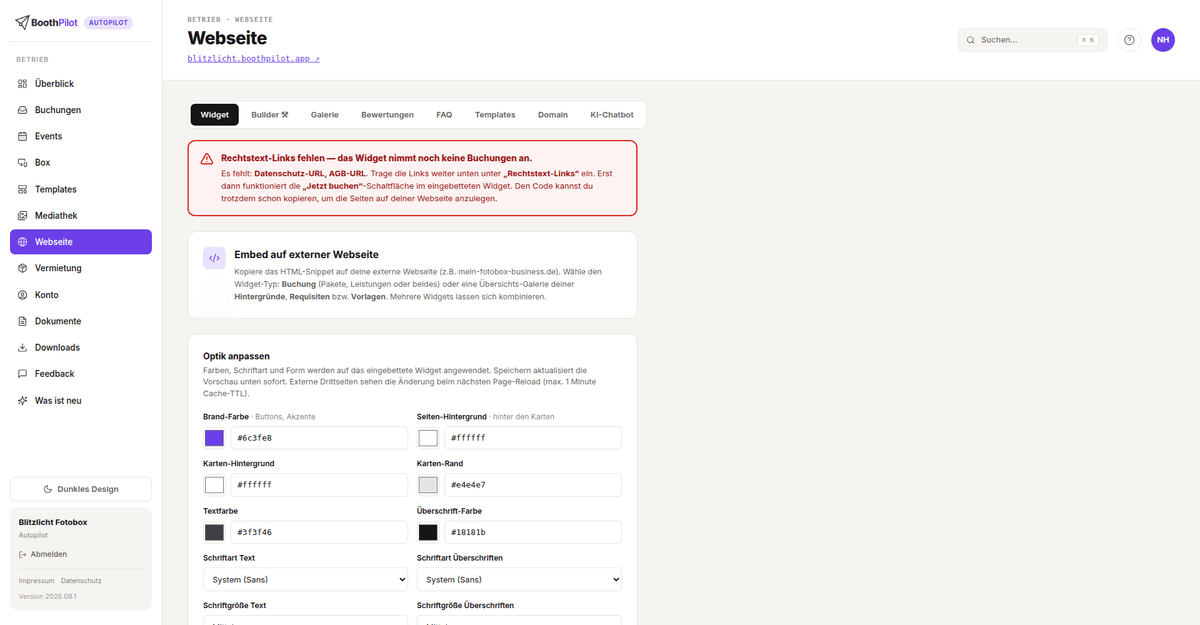Edit the Karten-Hintergrund hex field
Image resolution: width=1200 pixels, height=625 pixels.
(x=319, y=485)
